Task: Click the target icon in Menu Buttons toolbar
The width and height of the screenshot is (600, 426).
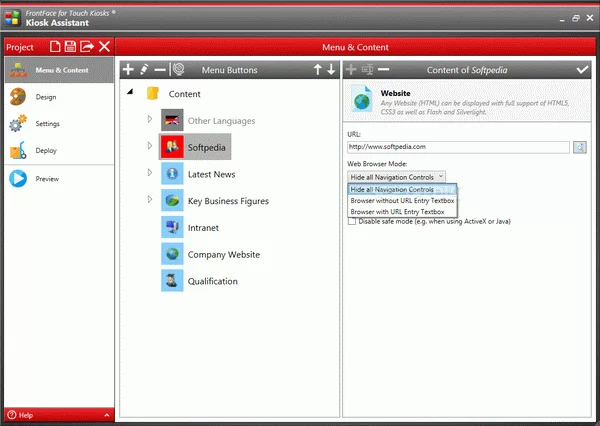Action: [x=179, y=69]
